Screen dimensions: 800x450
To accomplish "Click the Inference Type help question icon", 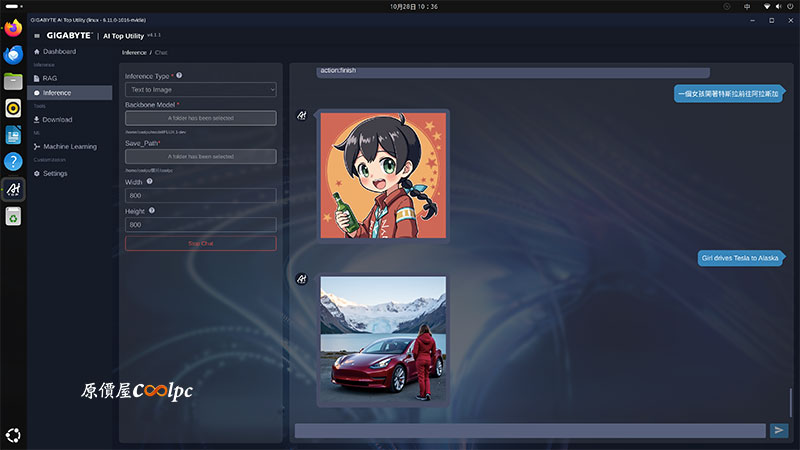I will point(179,75).
